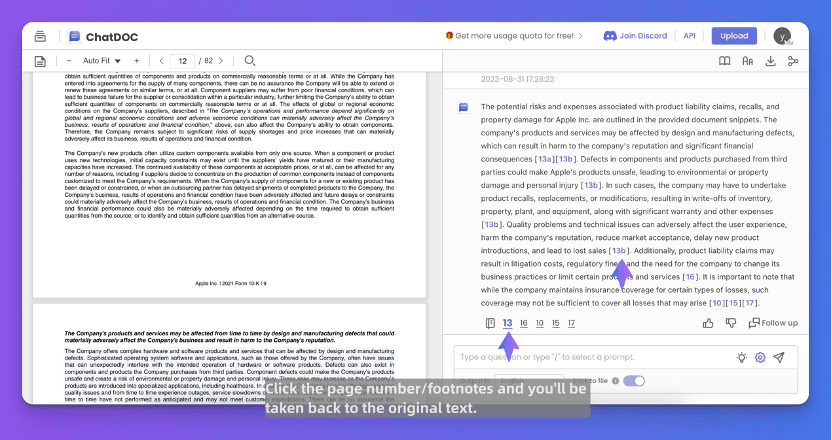
Task: Open the Join Discord link
Action: click(x=635, y=36)
